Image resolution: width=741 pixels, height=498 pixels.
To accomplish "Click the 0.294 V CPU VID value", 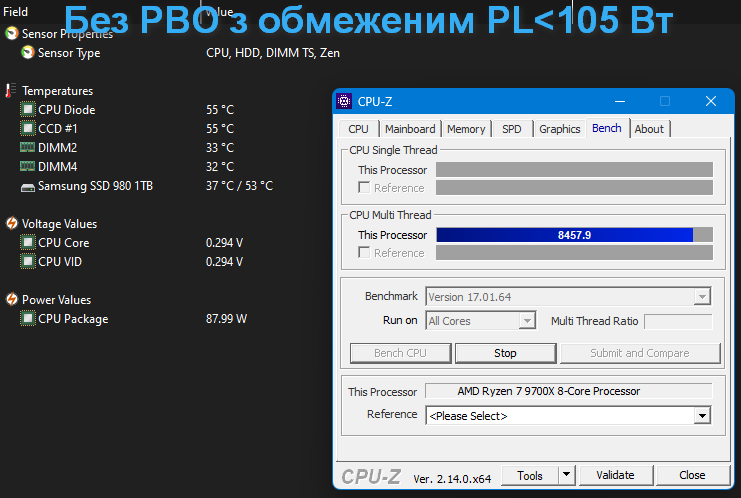I will (x=224, y=261).
